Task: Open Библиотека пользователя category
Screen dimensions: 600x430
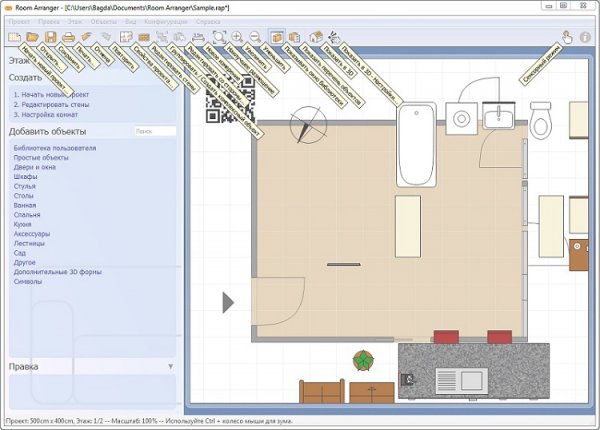Action: click(55, 148)
